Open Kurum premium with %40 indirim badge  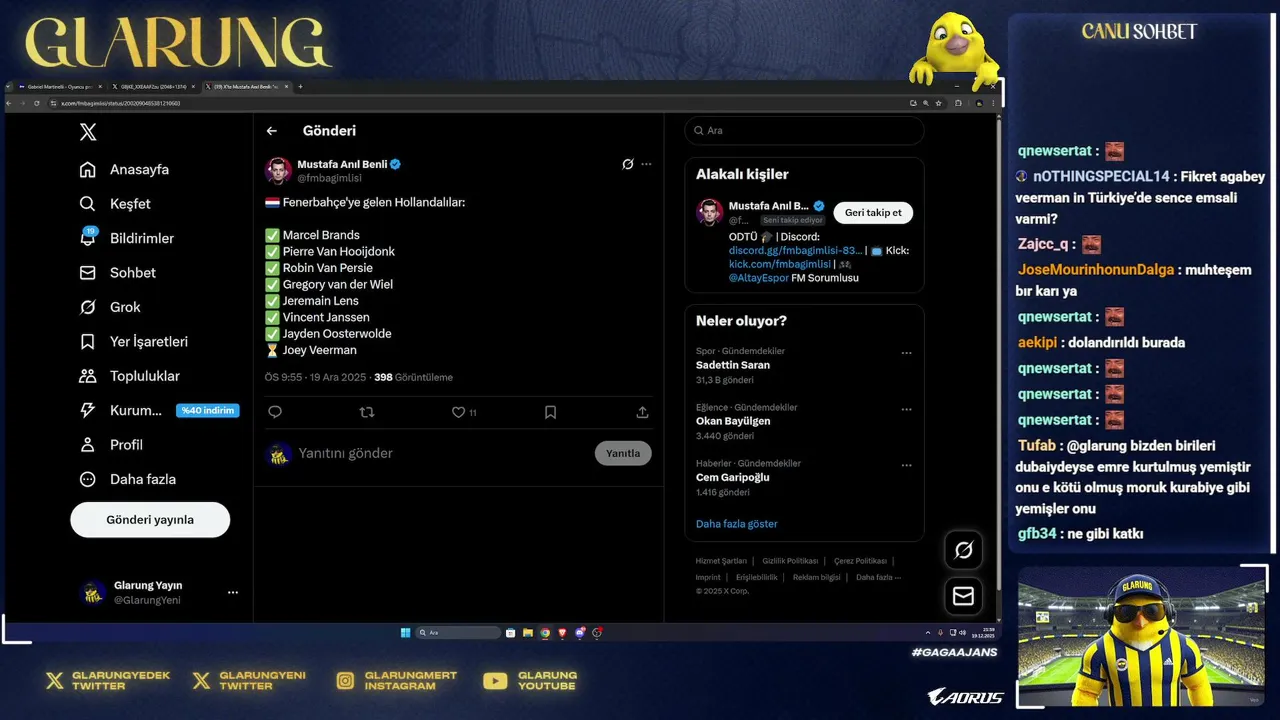(159, 410)
